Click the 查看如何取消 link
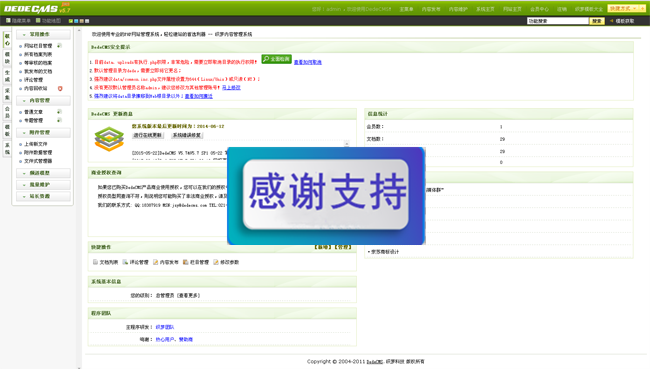 pos(308,62)
